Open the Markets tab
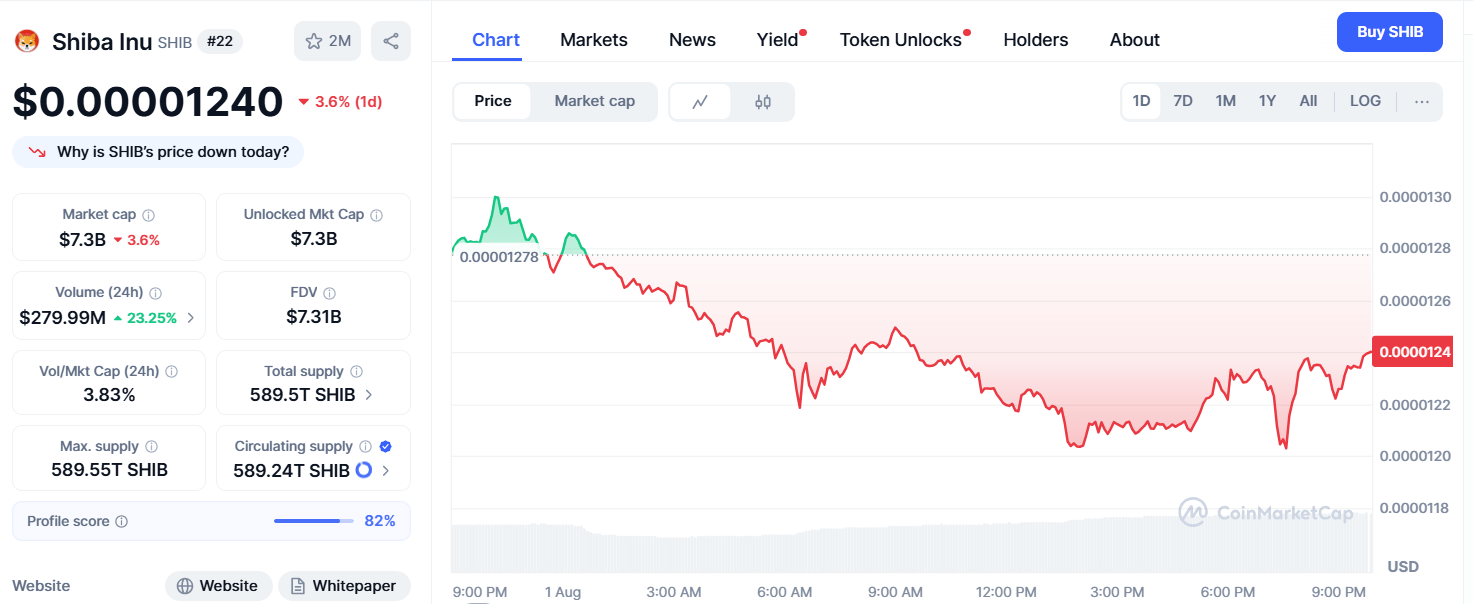This screenshot has width=1473, height=604. coord(594,40)
